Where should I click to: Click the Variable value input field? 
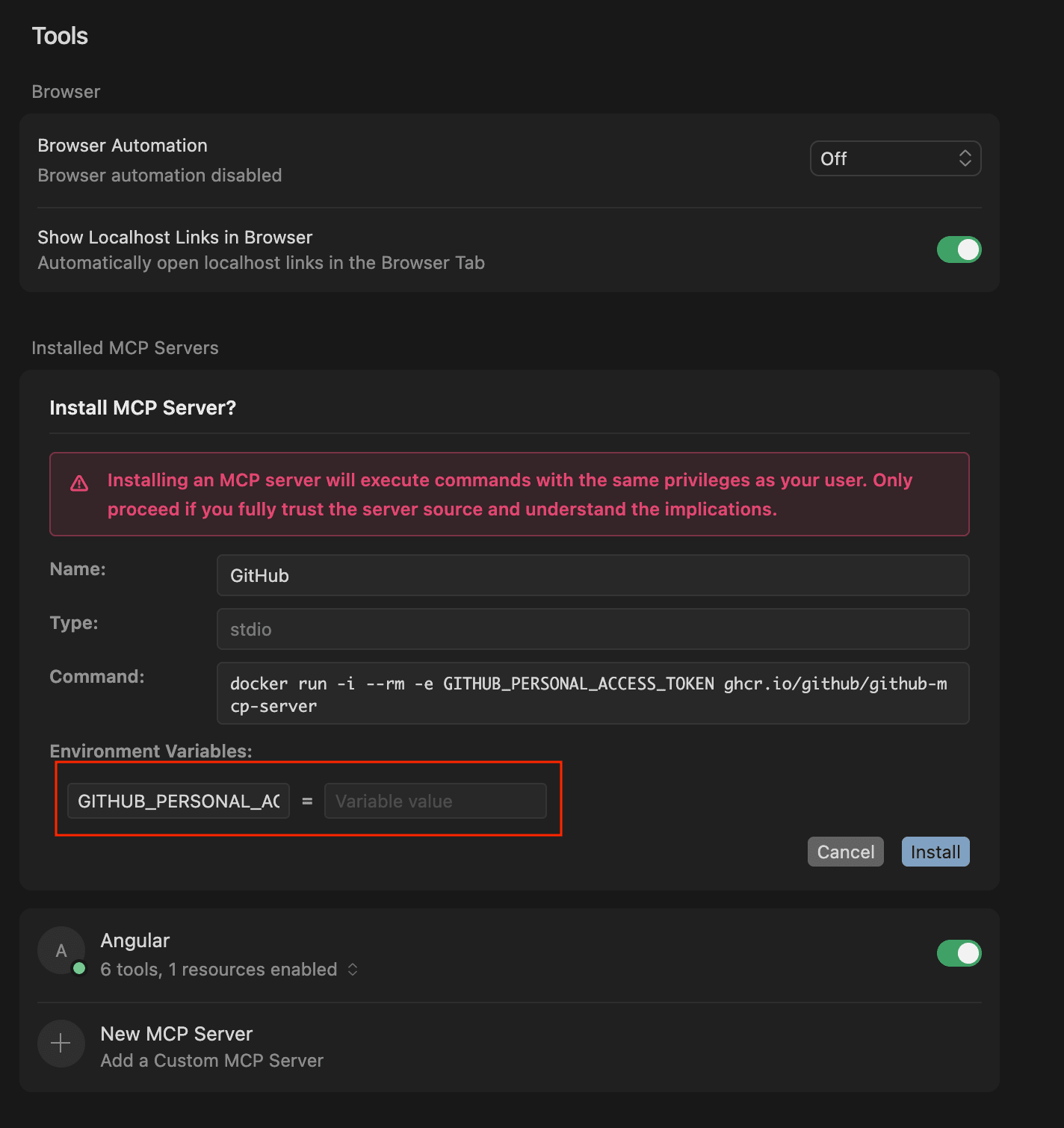[436, 800]
